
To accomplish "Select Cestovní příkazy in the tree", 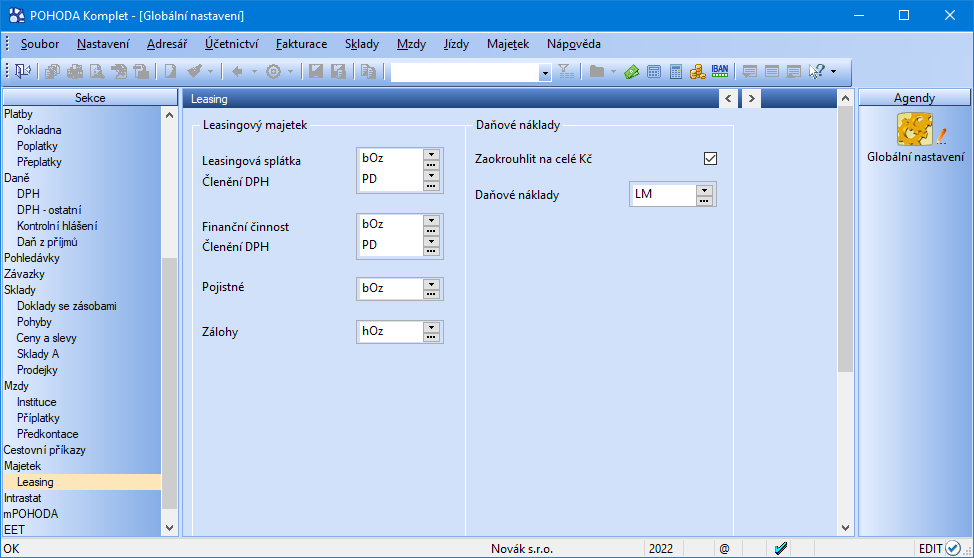I will tap(45, 450).
